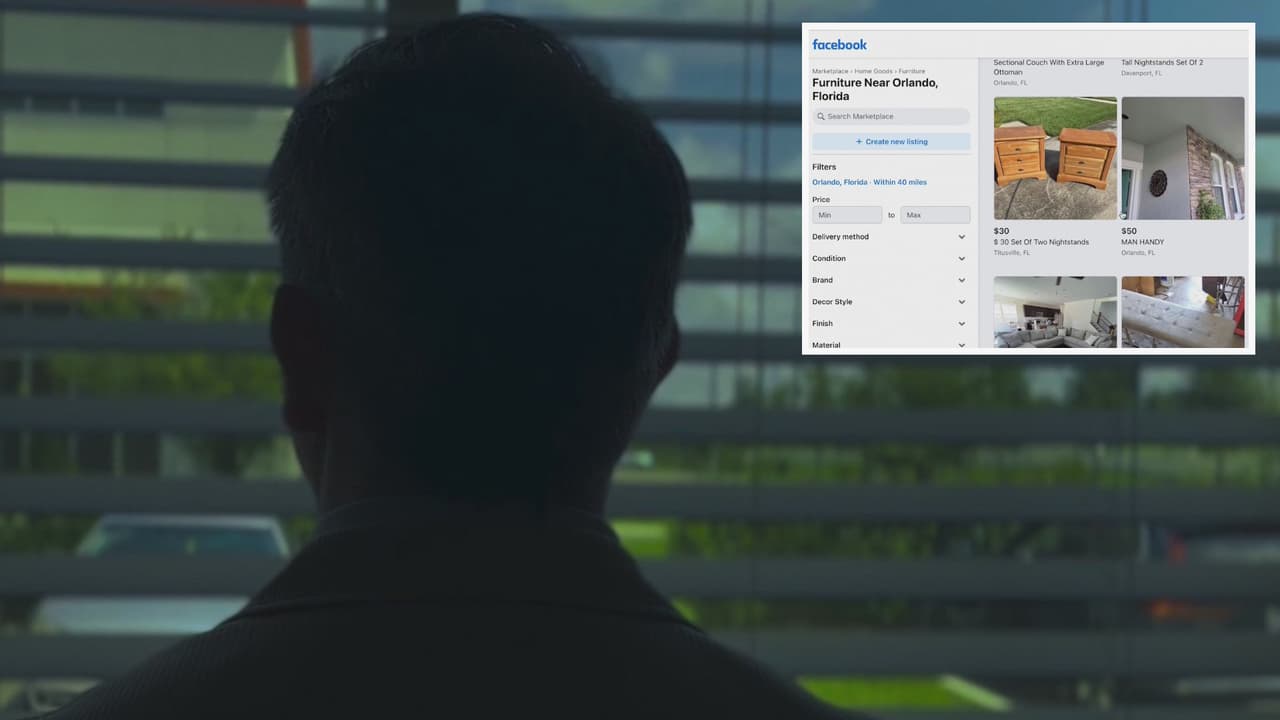Go to Home Goods breadcrumb link
The image size is (1280, 720).
(x=873, y=72)
